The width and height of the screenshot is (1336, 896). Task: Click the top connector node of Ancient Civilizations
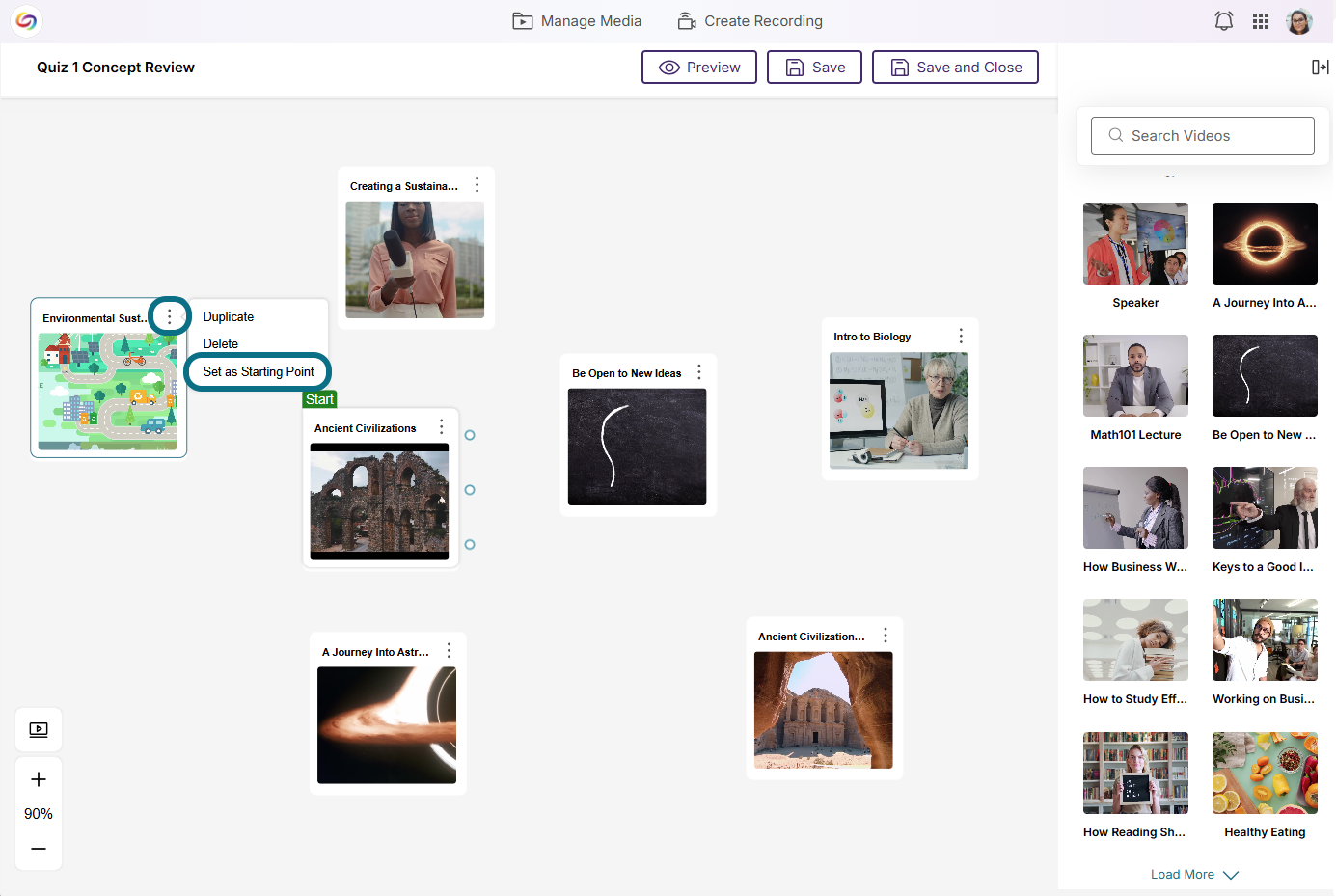(x=470, y=435)
